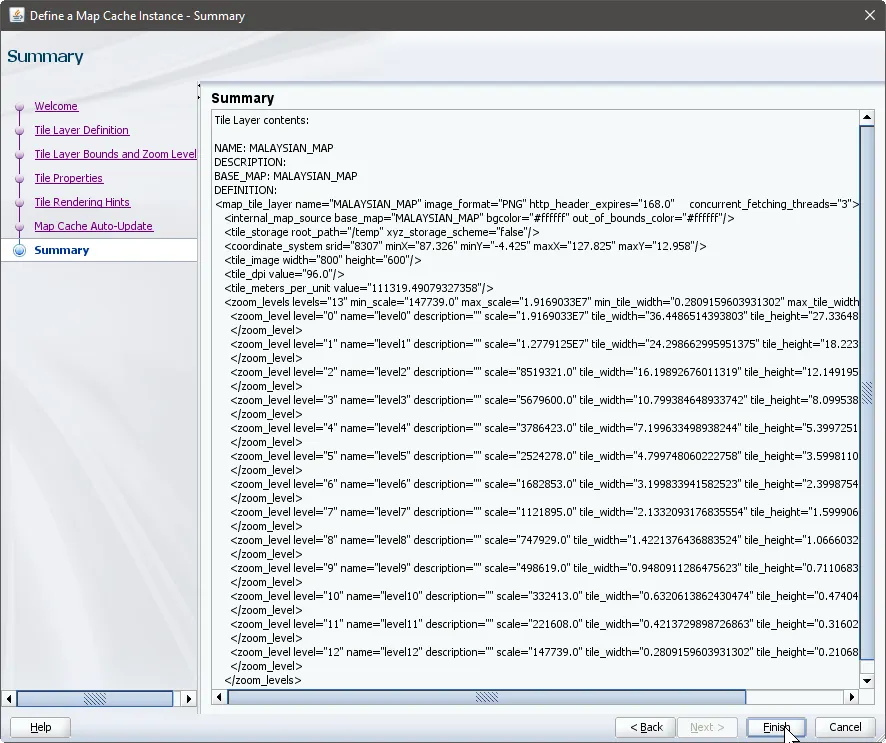Click the tile_storage root_path line

pyautogui.click(x=382, y=232)
